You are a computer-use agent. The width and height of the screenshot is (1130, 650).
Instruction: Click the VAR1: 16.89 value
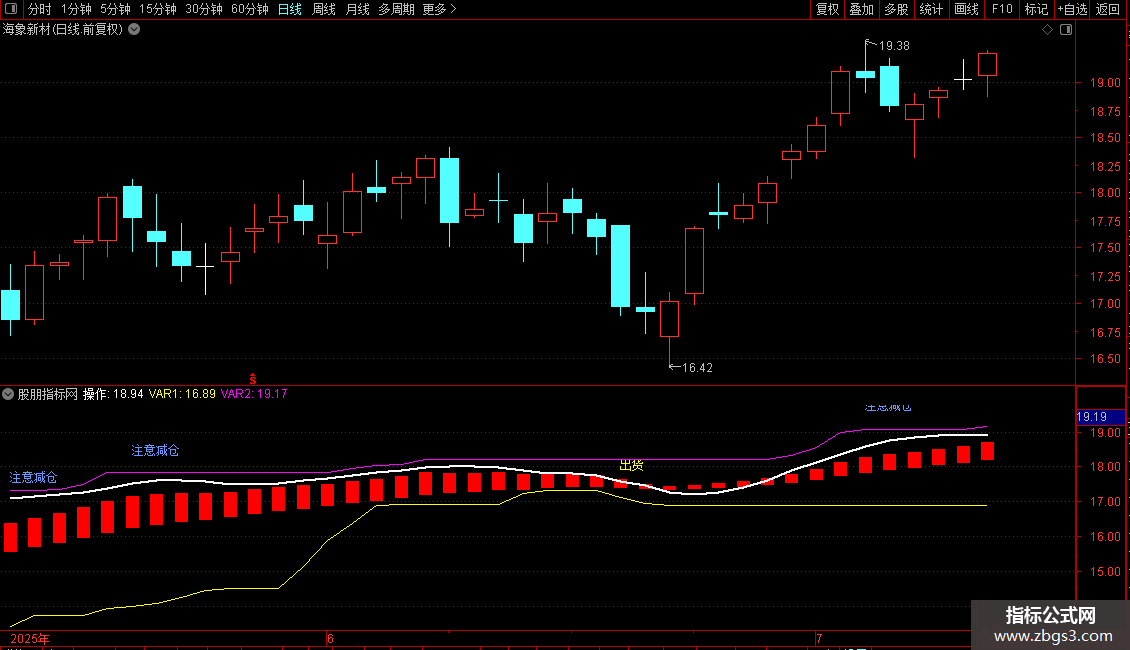182,394
